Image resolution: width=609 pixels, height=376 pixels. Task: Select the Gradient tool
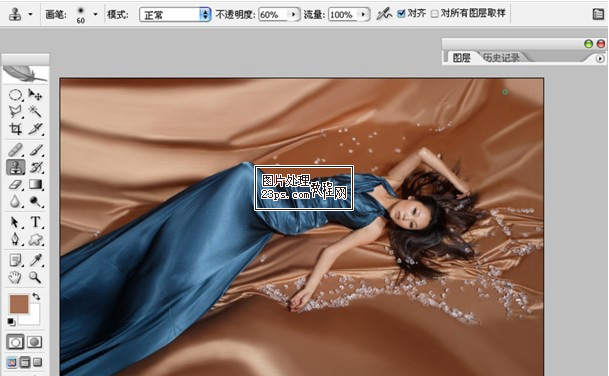point(35,184)
